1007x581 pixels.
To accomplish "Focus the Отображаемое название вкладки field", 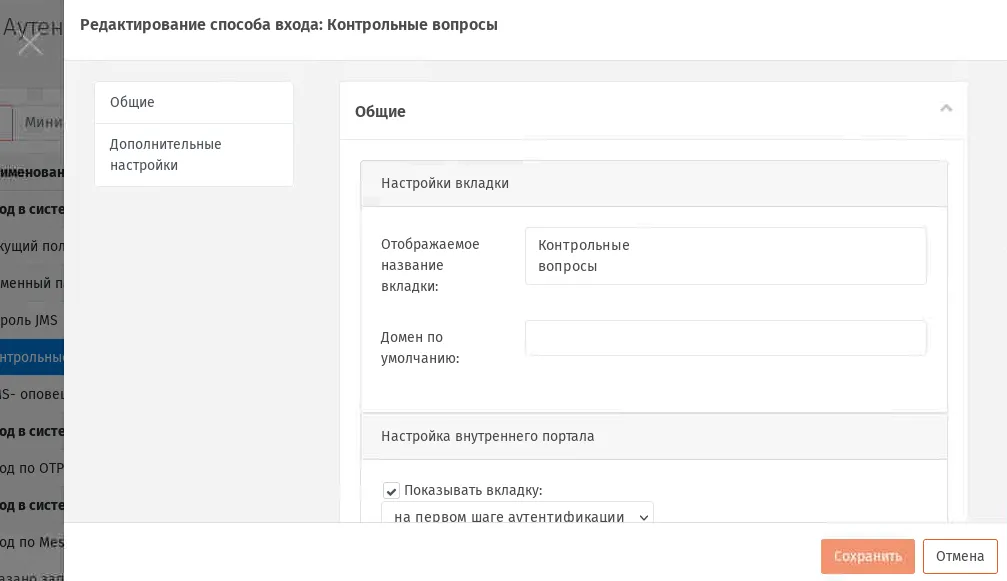I will [725, 256].
